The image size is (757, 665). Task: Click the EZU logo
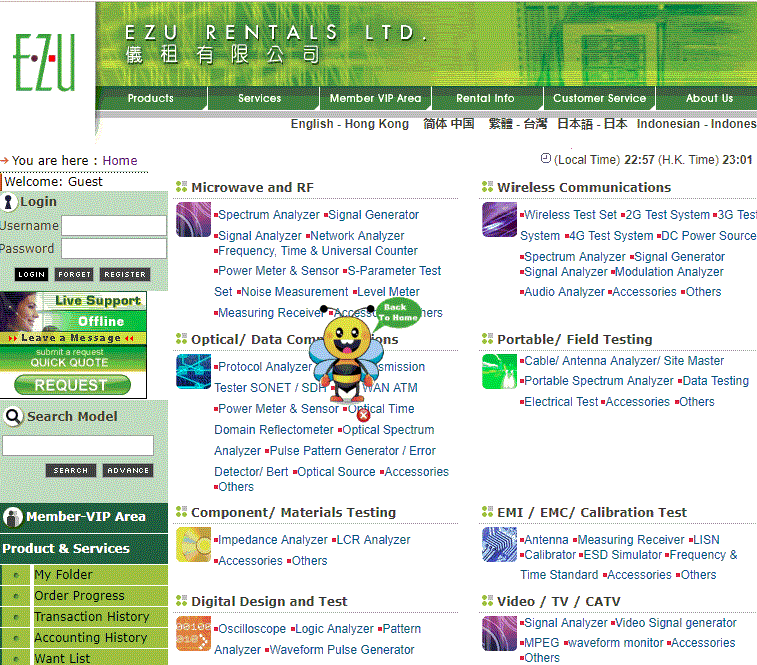click(44, 62)
